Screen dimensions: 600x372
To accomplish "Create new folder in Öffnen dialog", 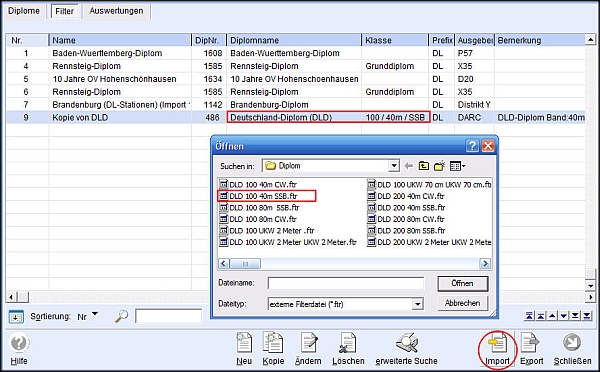I will (439, 166).
